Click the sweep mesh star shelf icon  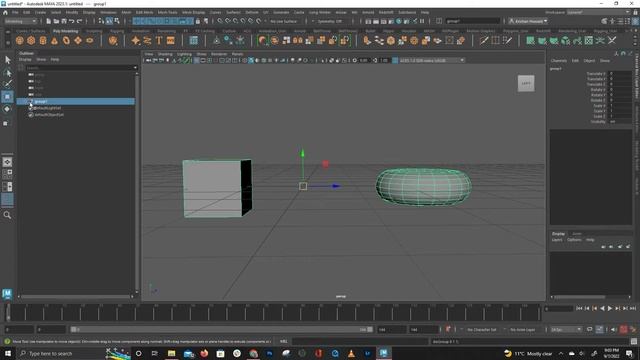click(136, 40)
